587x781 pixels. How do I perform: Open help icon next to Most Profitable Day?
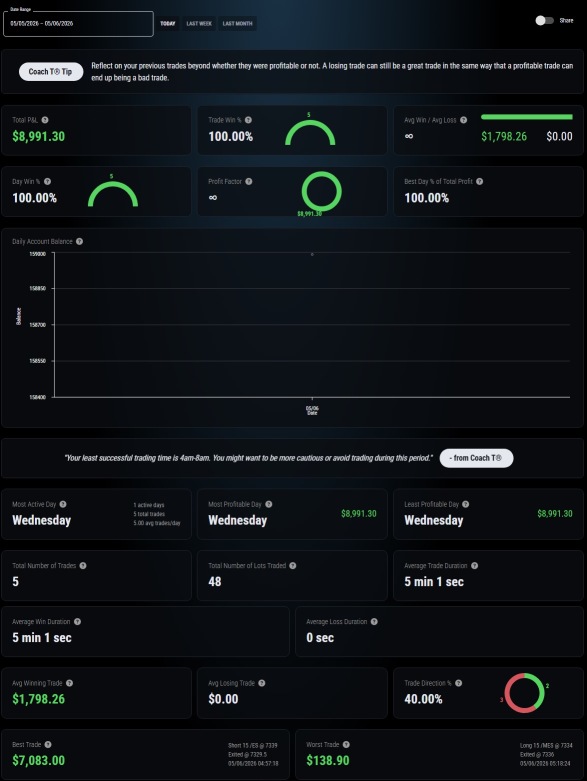268,504
